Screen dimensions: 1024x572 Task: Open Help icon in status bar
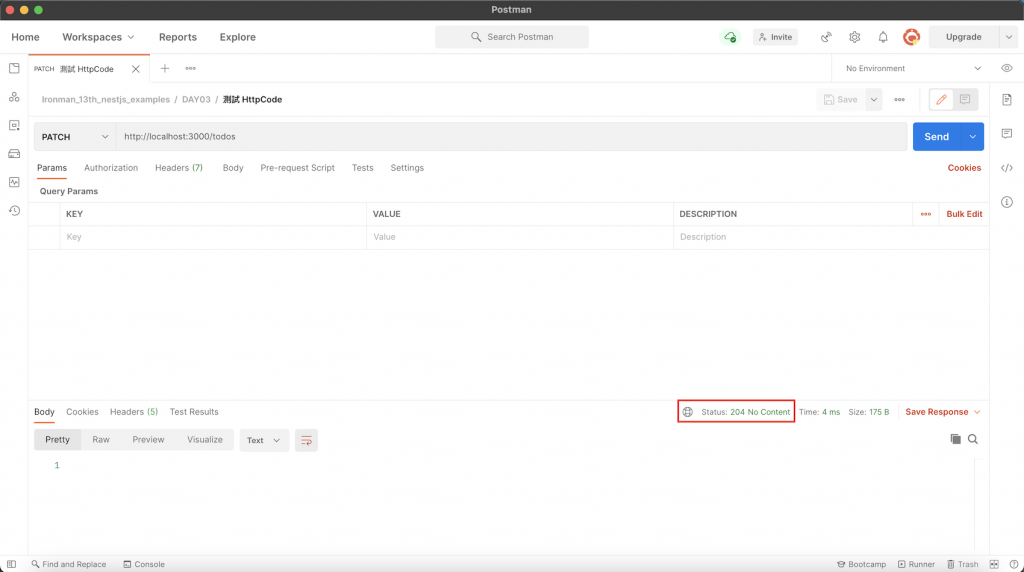[1014, 564]
